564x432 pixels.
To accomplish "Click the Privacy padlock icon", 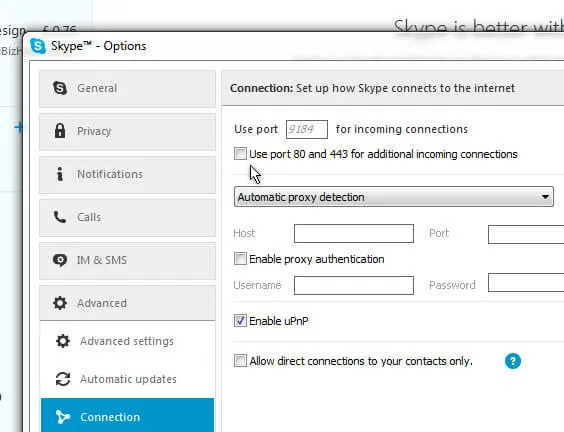I will (60, 131).
